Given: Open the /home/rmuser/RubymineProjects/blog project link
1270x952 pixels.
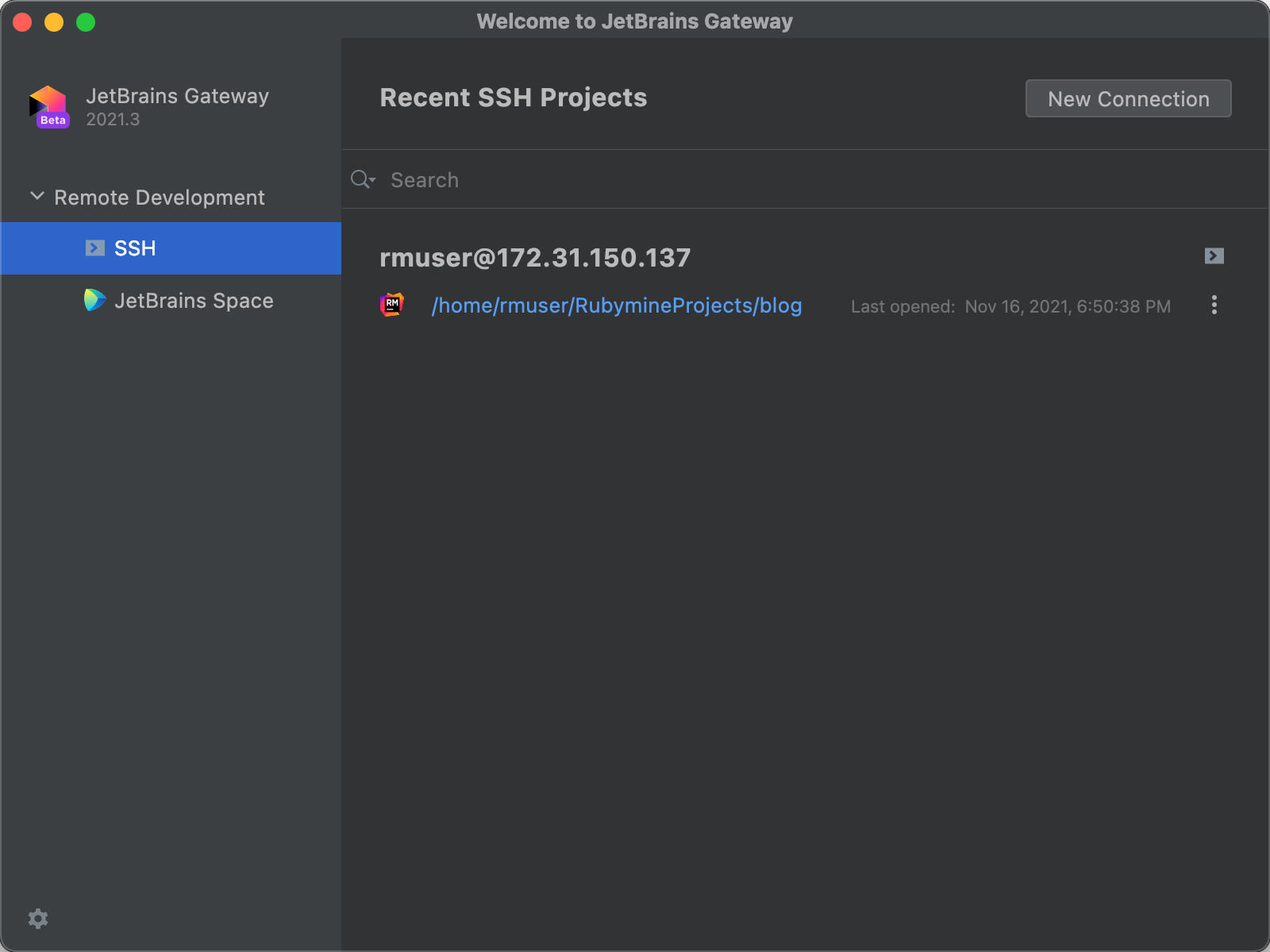Looking at the screenshot, I should (616, 305).
